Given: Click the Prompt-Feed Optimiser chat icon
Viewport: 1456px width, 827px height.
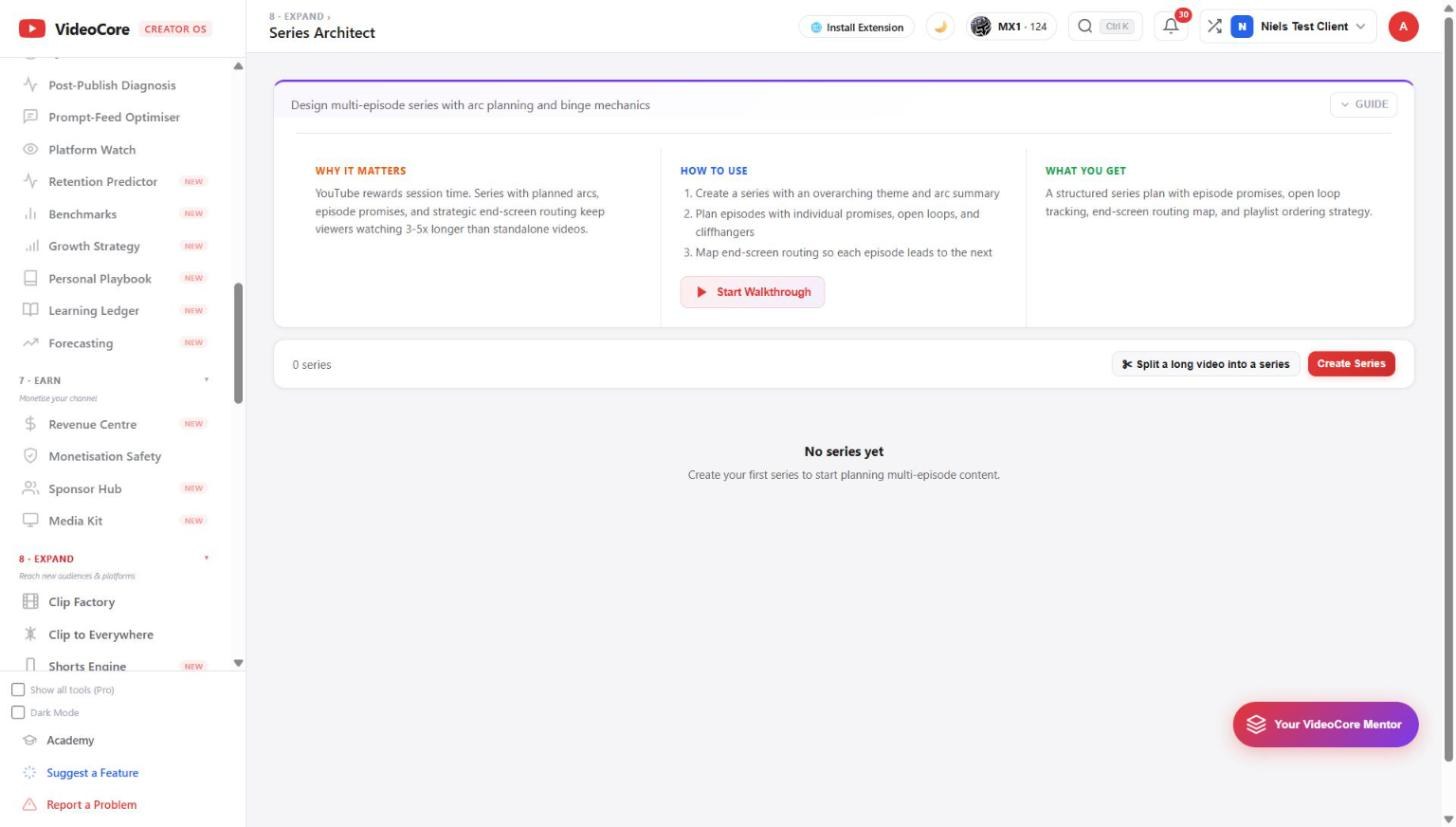Looking at the screenshot, I should tap(30, 117).
